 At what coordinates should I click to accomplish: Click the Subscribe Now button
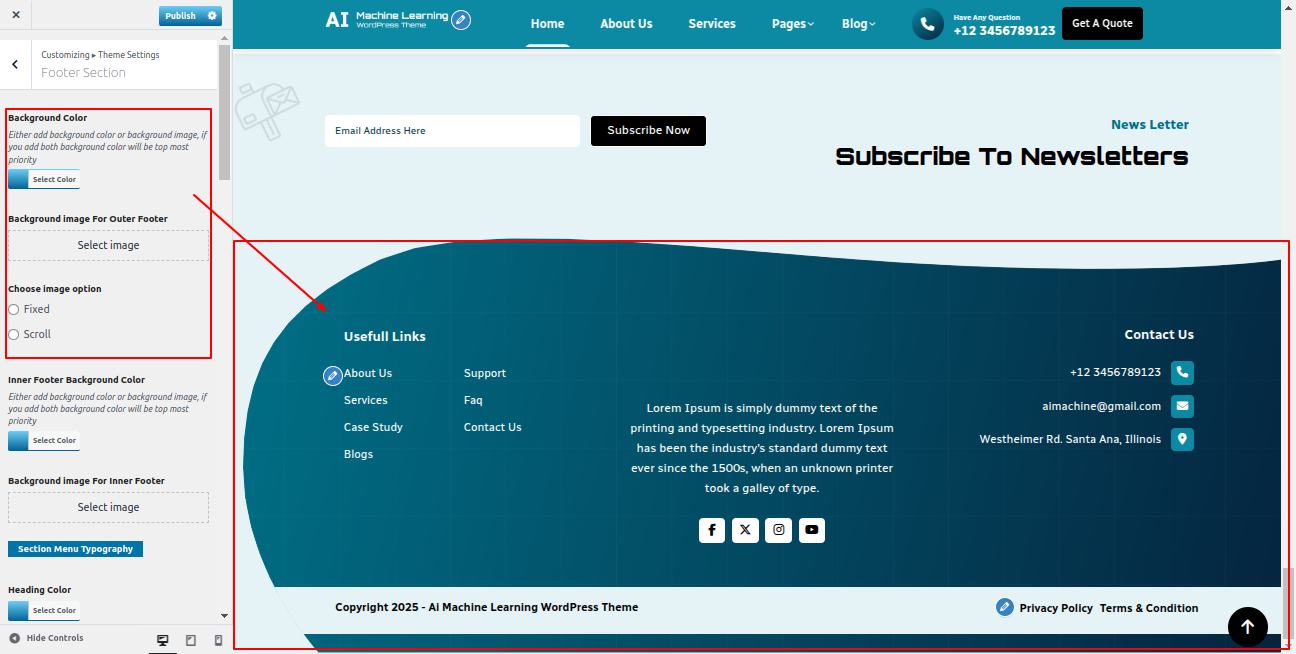[x=648, y=131]
